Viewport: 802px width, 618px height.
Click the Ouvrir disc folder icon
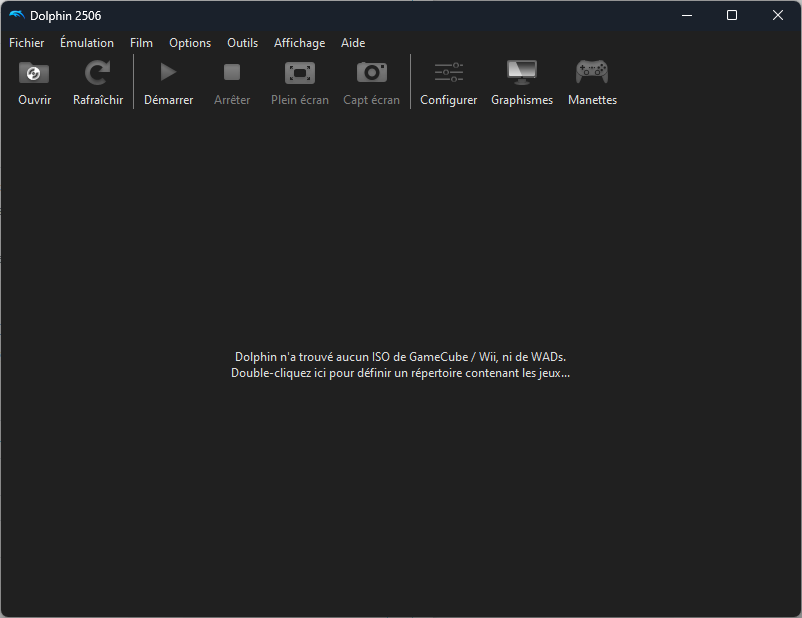(x=34, y=73)
